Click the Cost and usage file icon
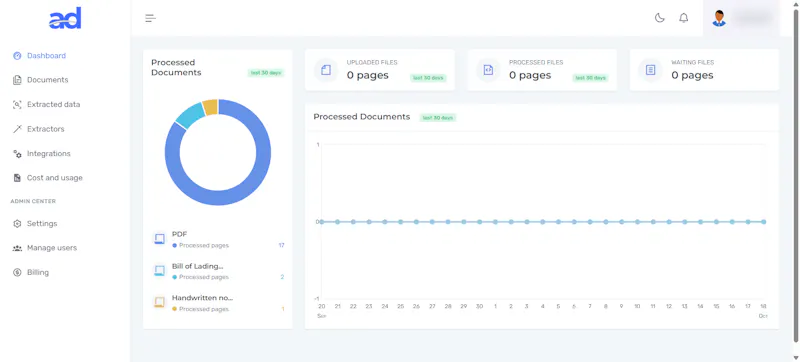The width and height of the screenshot is (800, 362). (x=17, y=178)
